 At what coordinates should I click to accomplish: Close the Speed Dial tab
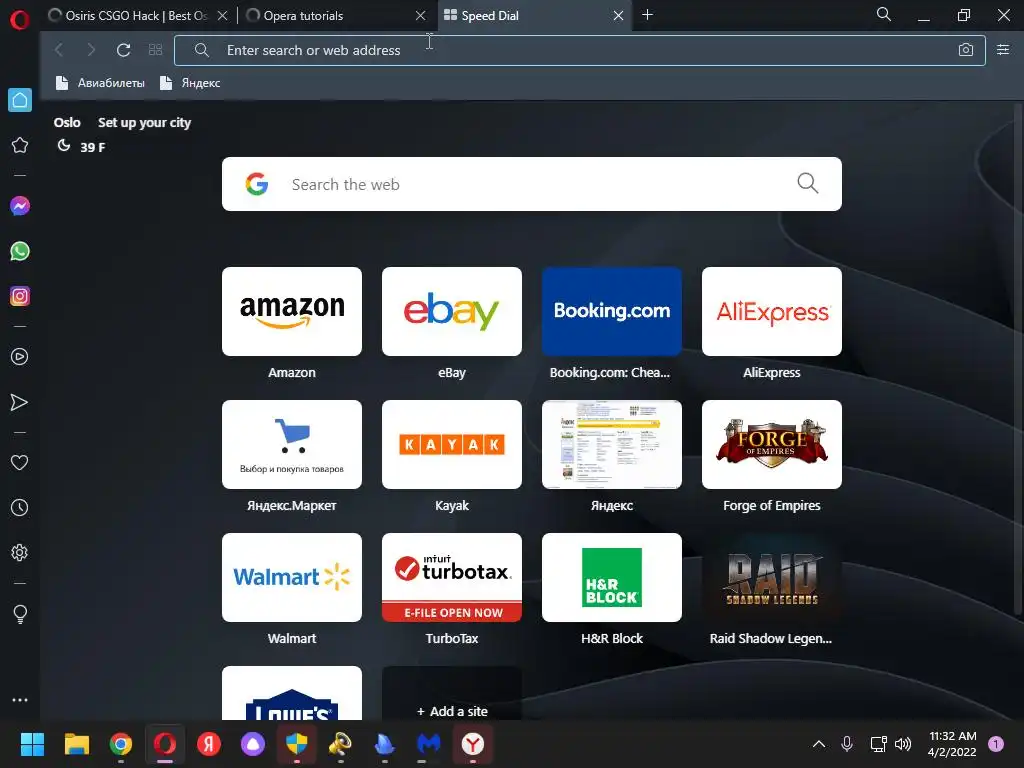click(x=618, y=16)
